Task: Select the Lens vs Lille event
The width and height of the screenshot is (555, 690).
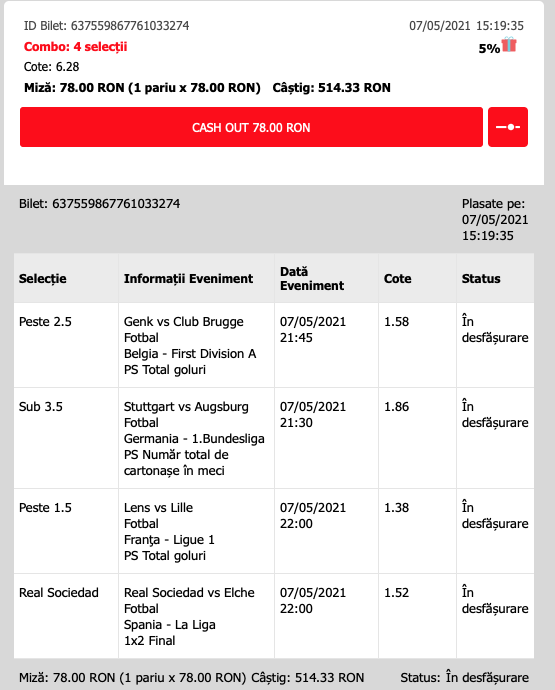Action: [158, 508]
